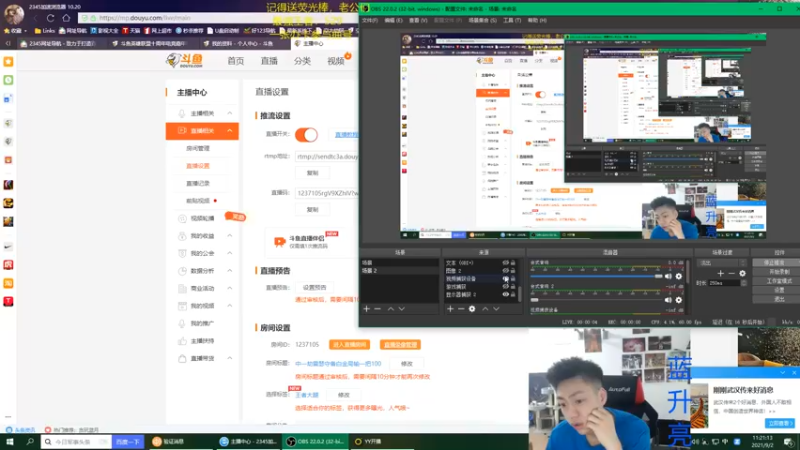Toggle visibility of the 文本 (GDI+) source
The width and height of the screenshot is (800, 450).
pyautogui.click(x=505, y=263)
